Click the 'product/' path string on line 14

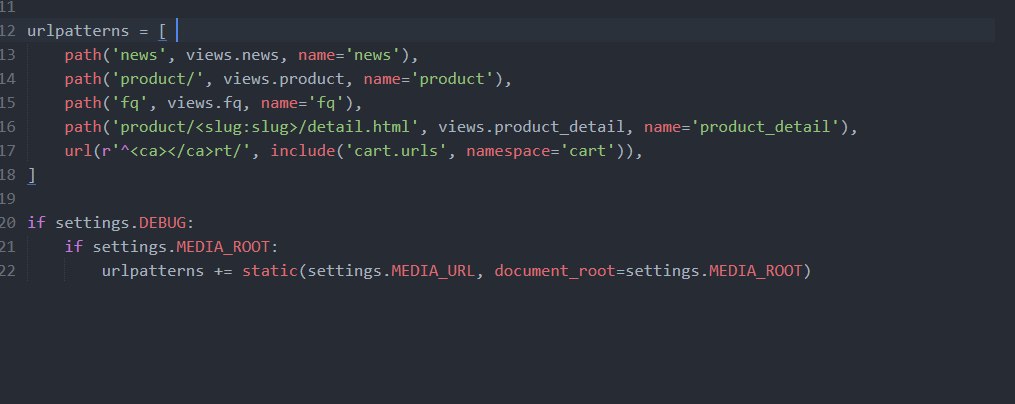(x=158, y=79)
